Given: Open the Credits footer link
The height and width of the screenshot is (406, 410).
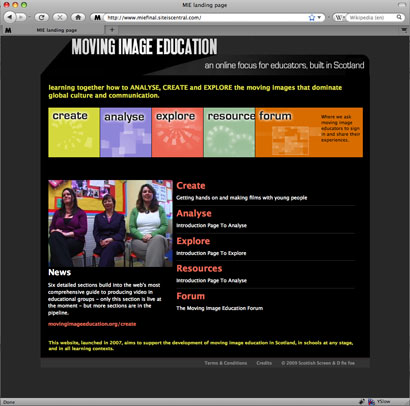Looking at the screenshot, I should coord(264,363).
